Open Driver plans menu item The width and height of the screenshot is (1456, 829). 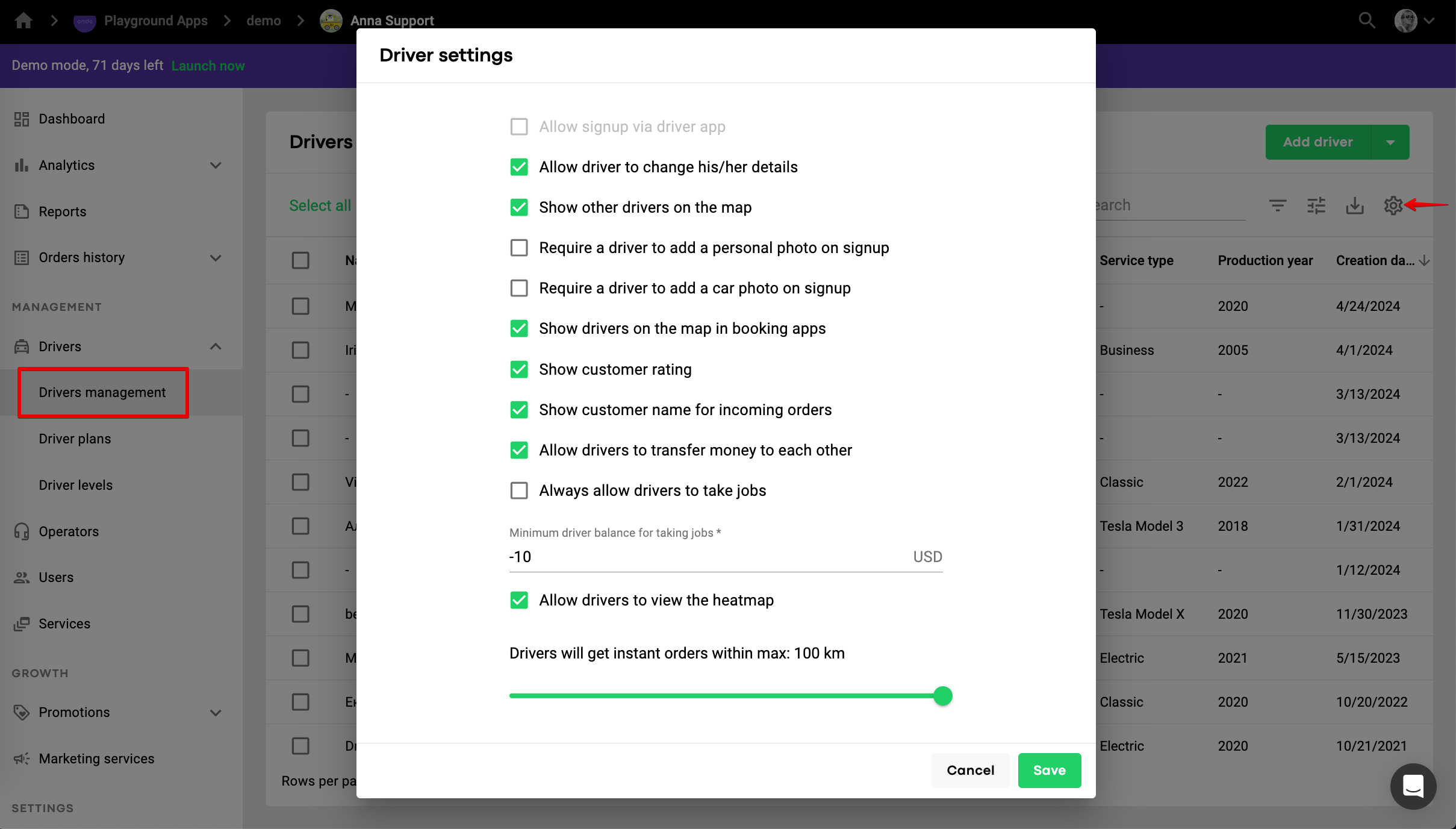[75, 439]
